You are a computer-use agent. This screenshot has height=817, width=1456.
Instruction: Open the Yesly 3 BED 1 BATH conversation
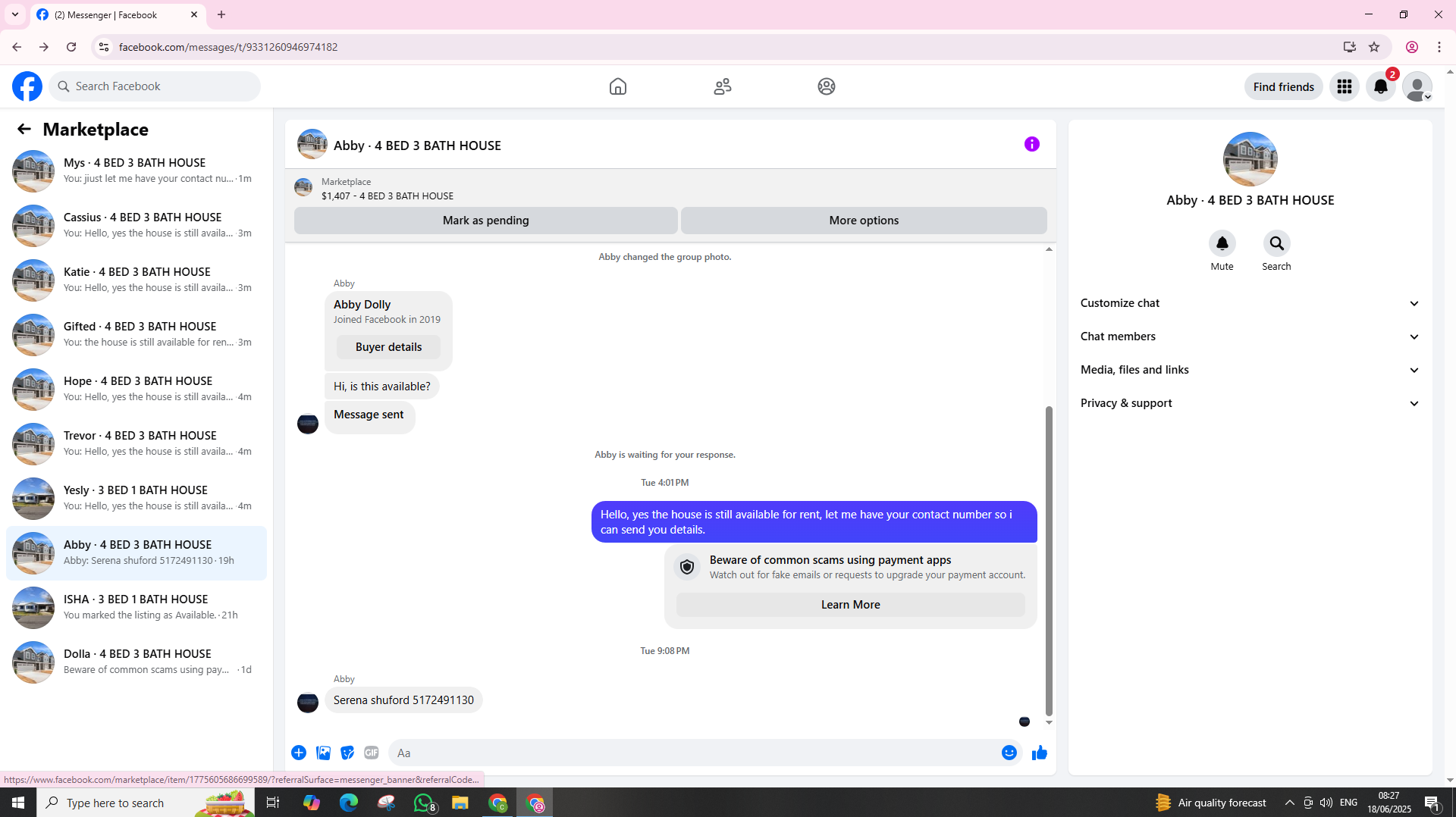(136, 498)
